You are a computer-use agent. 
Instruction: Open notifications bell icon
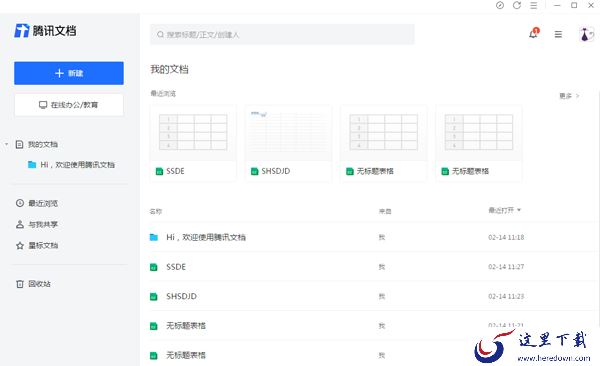click(533, 34)
